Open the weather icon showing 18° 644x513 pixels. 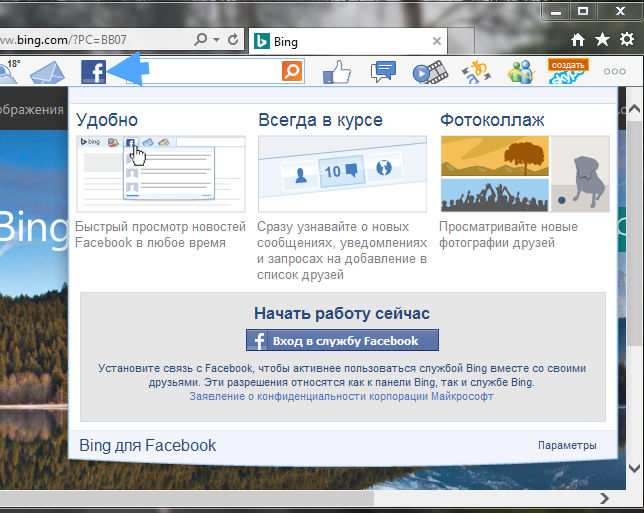point(9,71)
